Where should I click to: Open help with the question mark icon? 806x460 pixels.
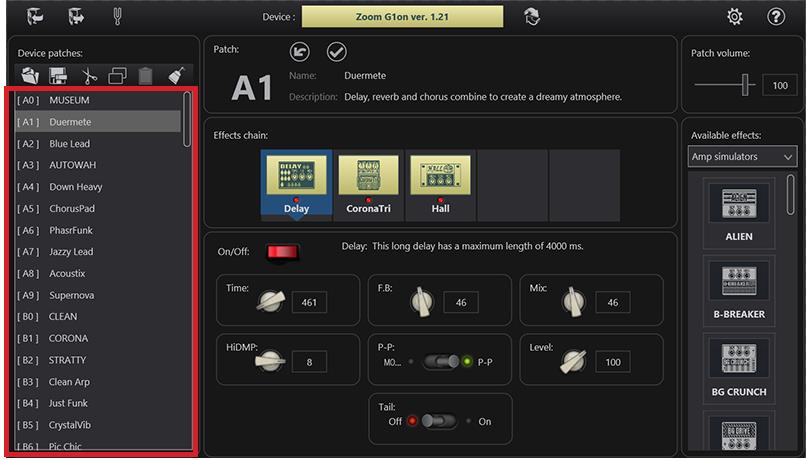(x=776, y=16)
